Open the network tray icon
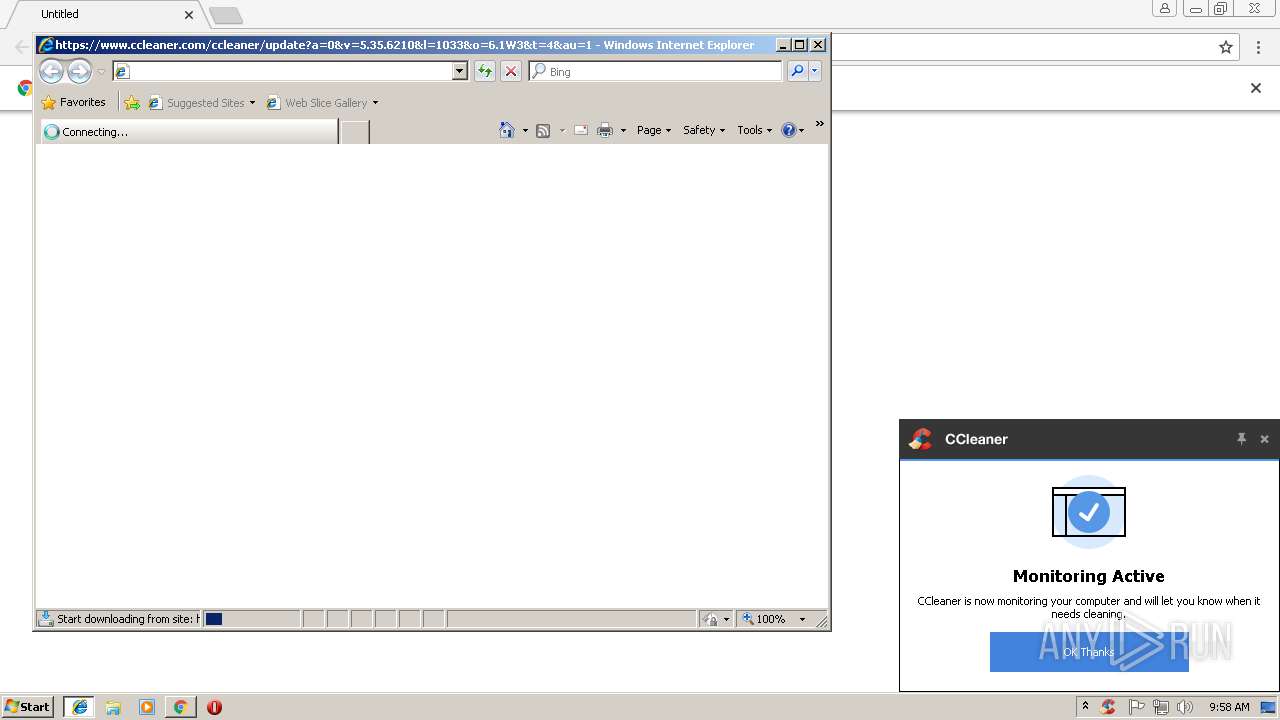This screenshot has width=1280, height=720. pyautogui.click(x=1161, y=707)
